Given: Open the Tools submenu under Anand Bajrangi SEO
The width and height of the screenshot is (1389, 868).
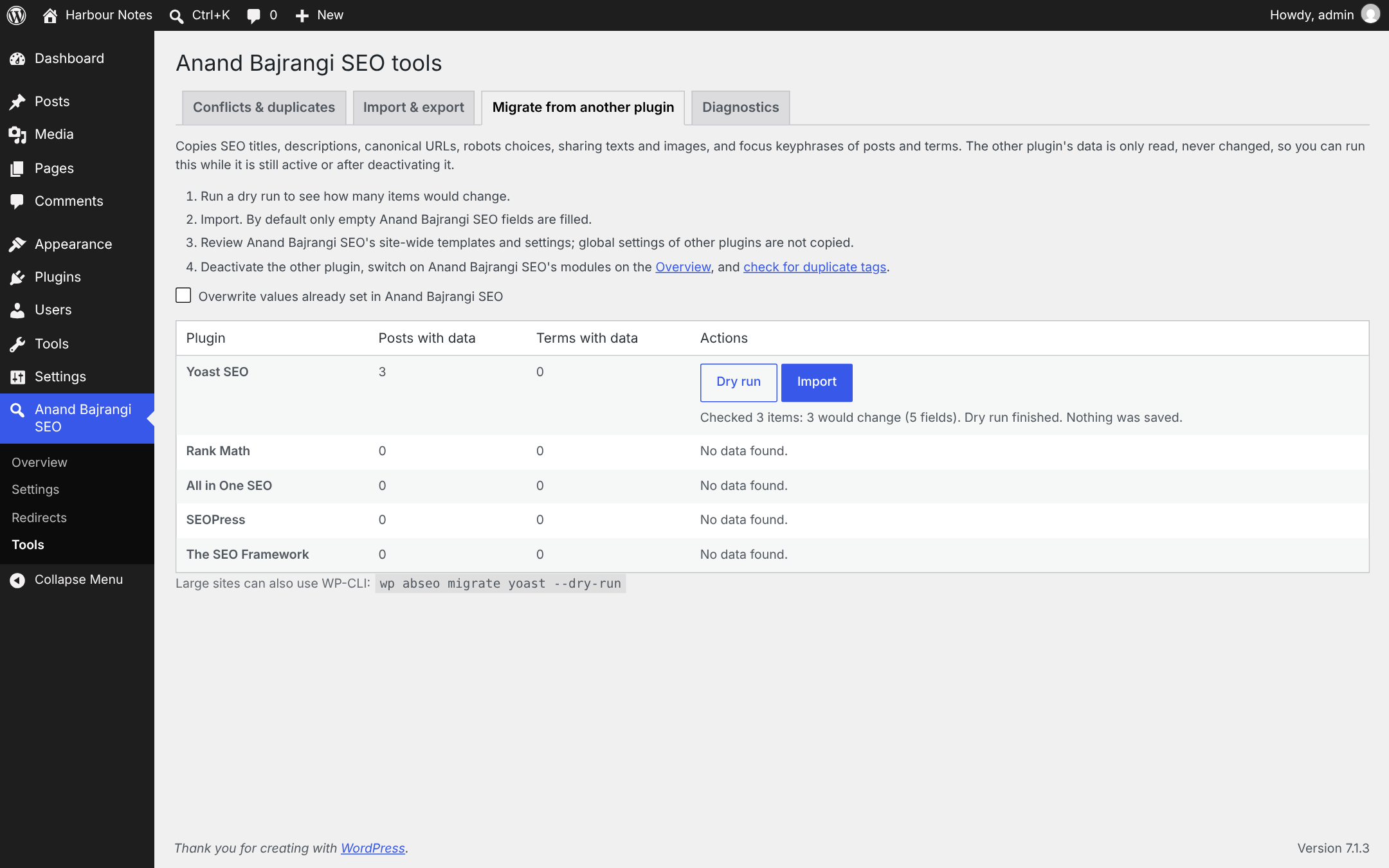Looking at the screenshot, I should (28, 545).
